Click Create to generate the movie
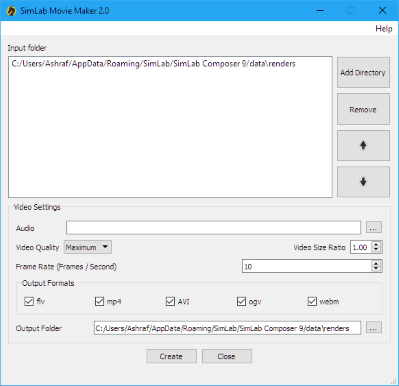 (x=171, y=356)
